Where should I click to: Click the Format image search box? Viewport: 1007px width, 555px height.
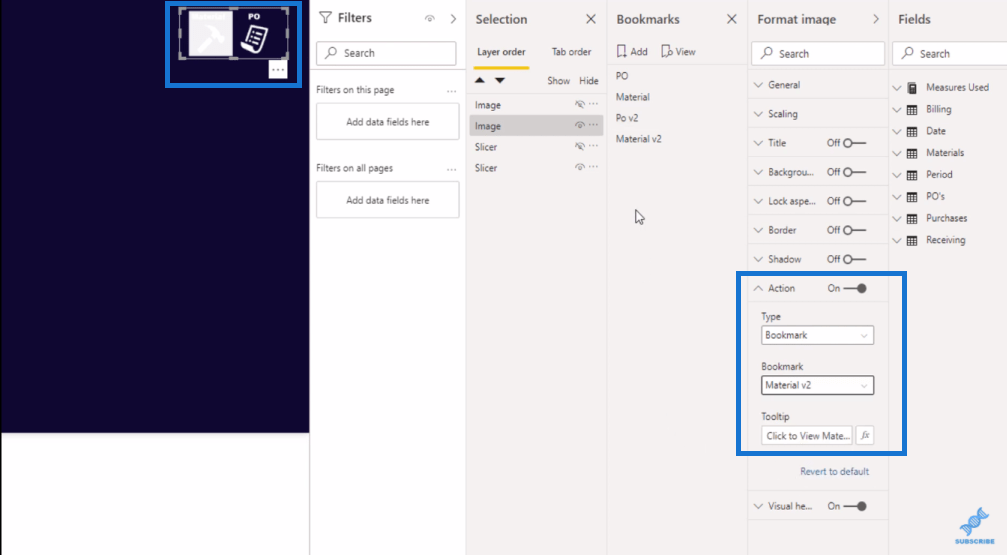pos(818,54)
